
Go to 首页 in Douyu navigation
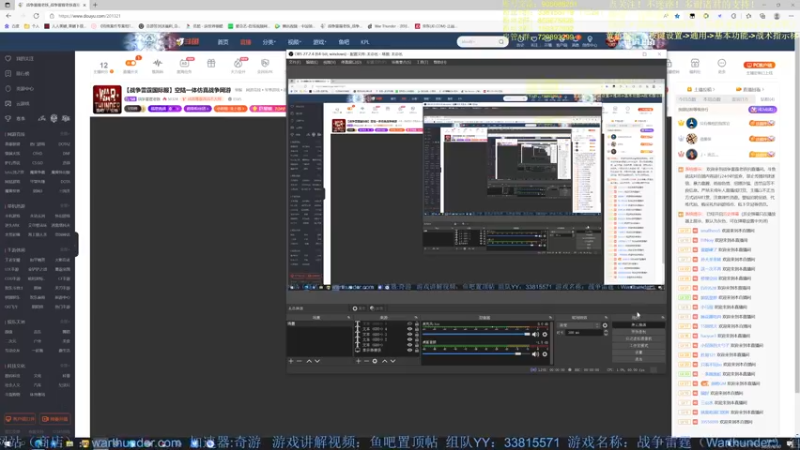pos(223,42)
